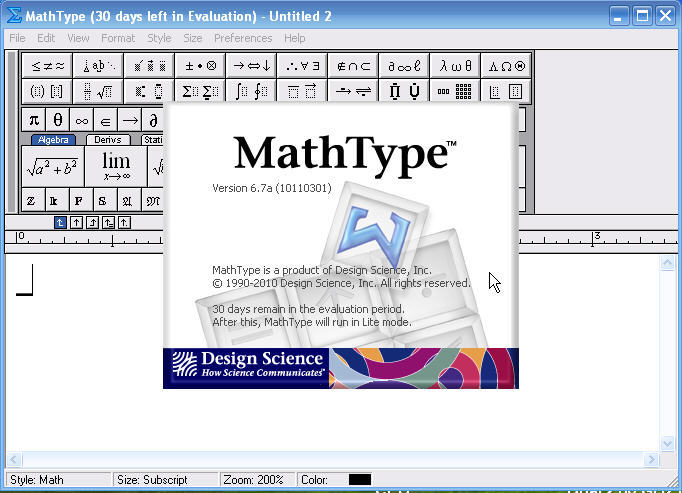
Task: Click the vertical scrollbar down arrow
Action: (667, 443)
